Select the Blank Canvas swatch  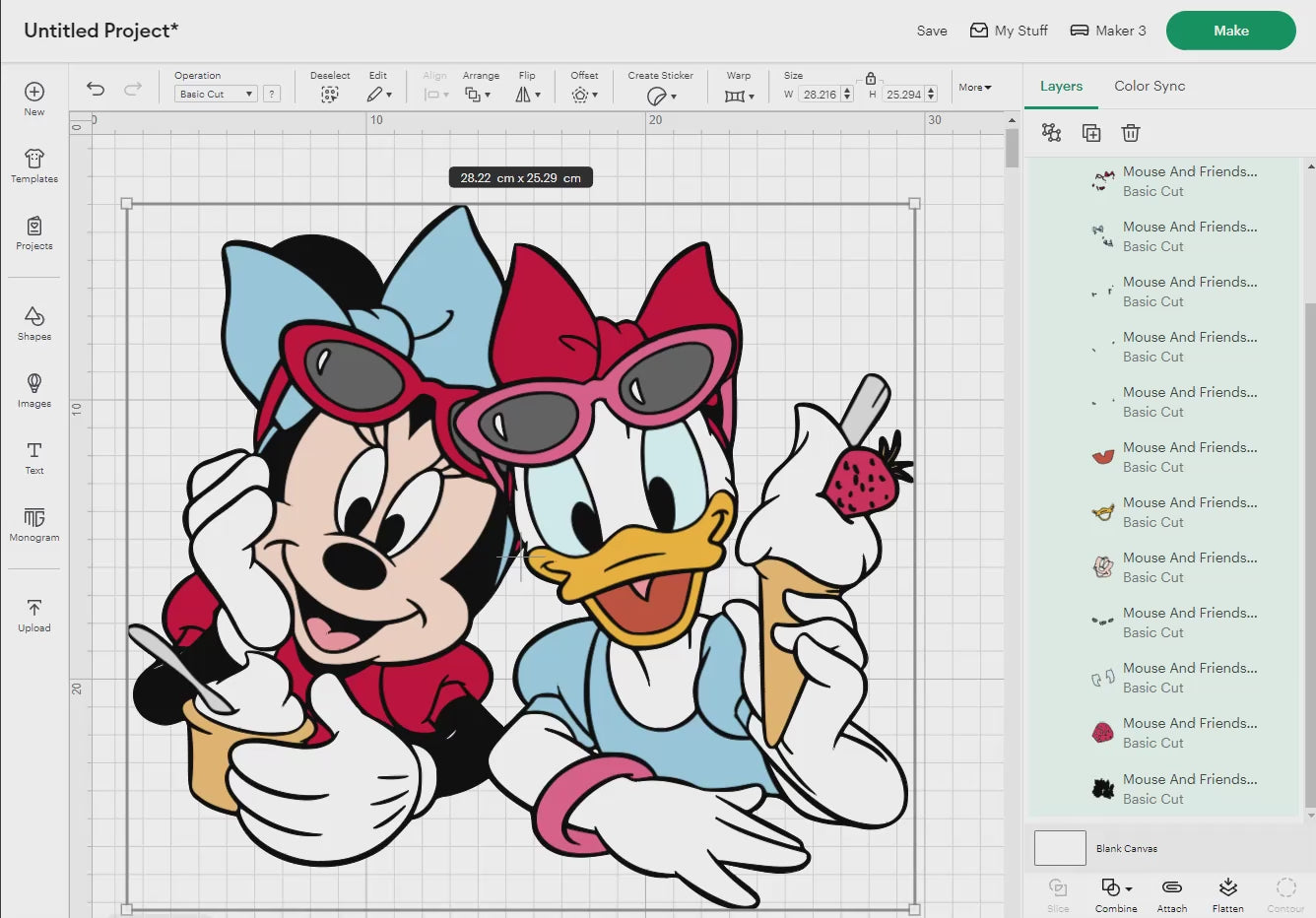pyautogui.click(x=1060, y=847)
